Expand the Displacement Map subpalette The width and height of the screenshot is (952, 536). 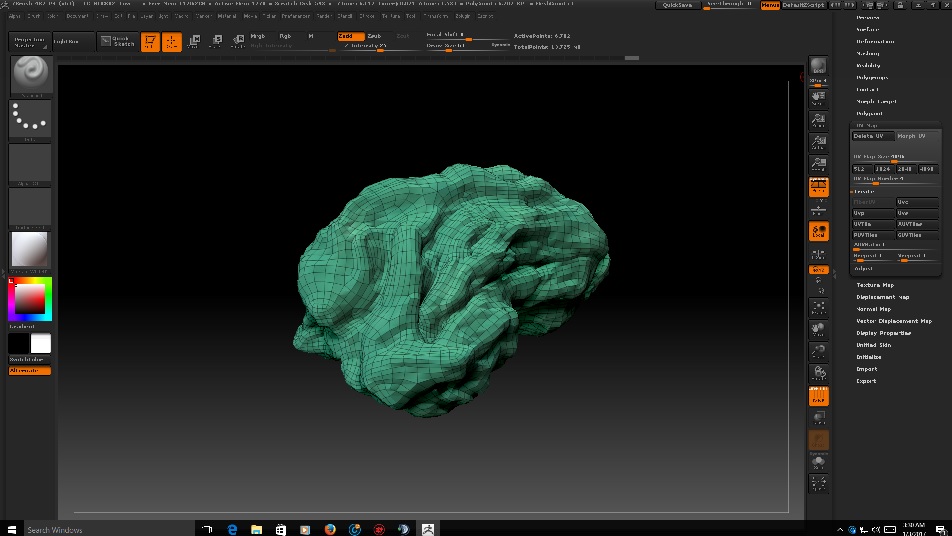coord(882,297)
